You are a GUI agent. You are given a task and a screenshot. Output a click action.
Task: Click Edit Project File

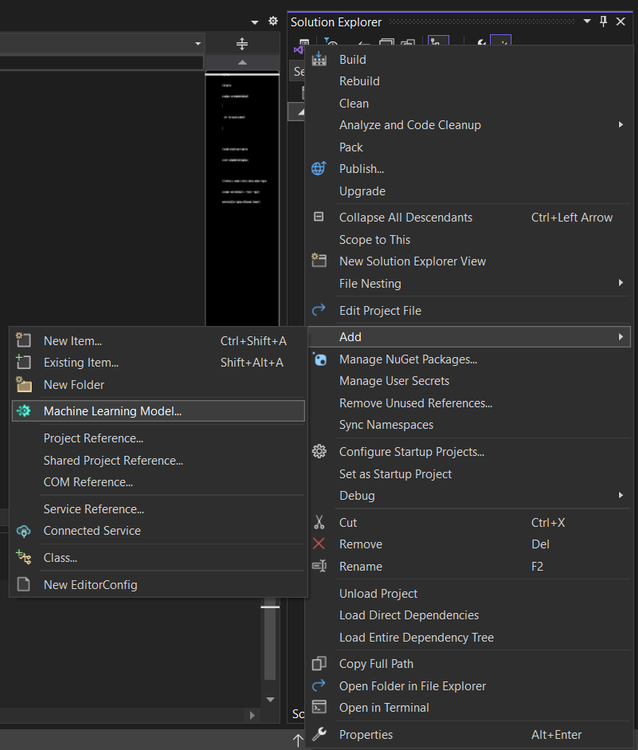(x=380, y=311)
